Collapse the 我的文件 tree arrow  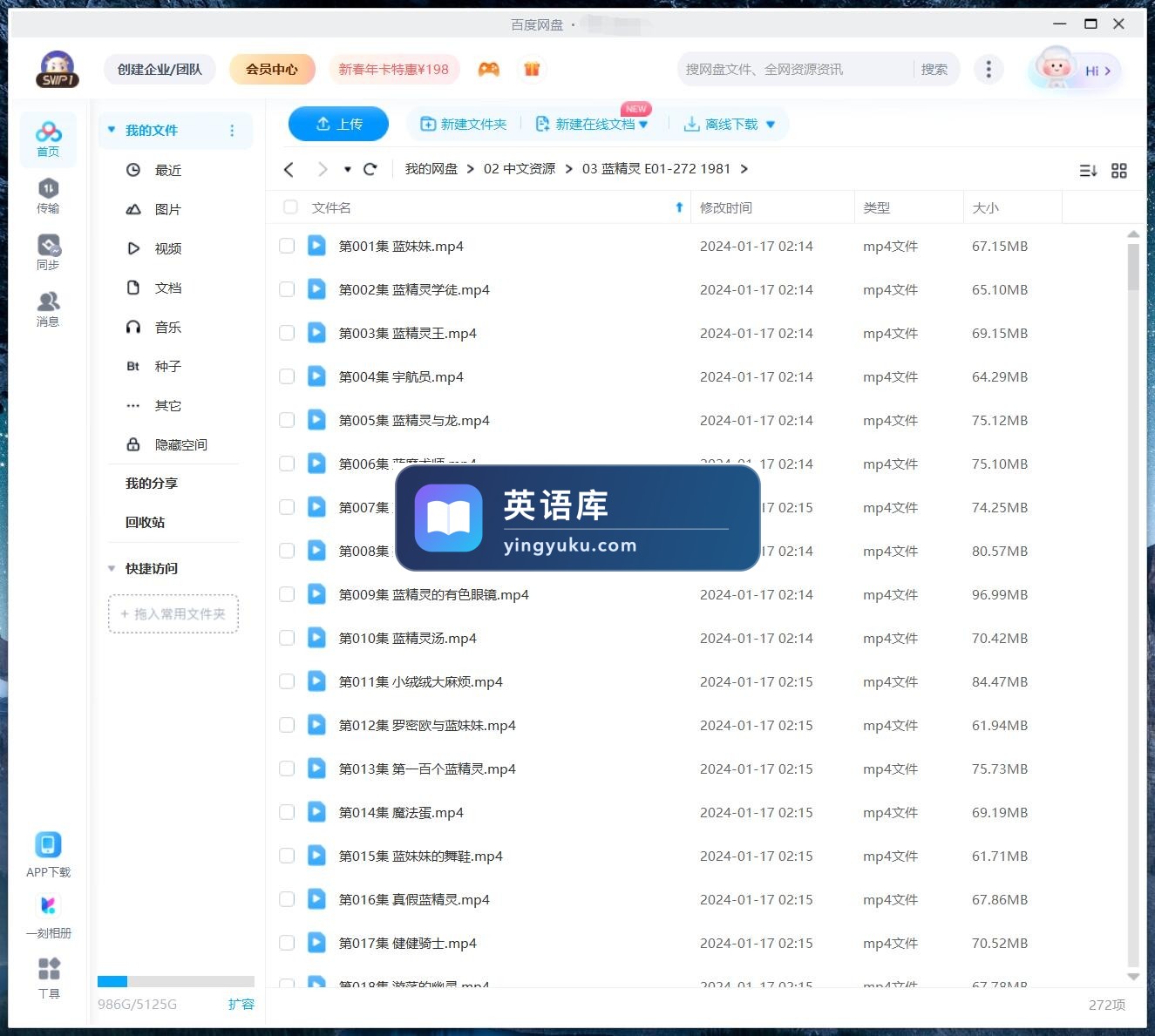(x=112, y=130)
